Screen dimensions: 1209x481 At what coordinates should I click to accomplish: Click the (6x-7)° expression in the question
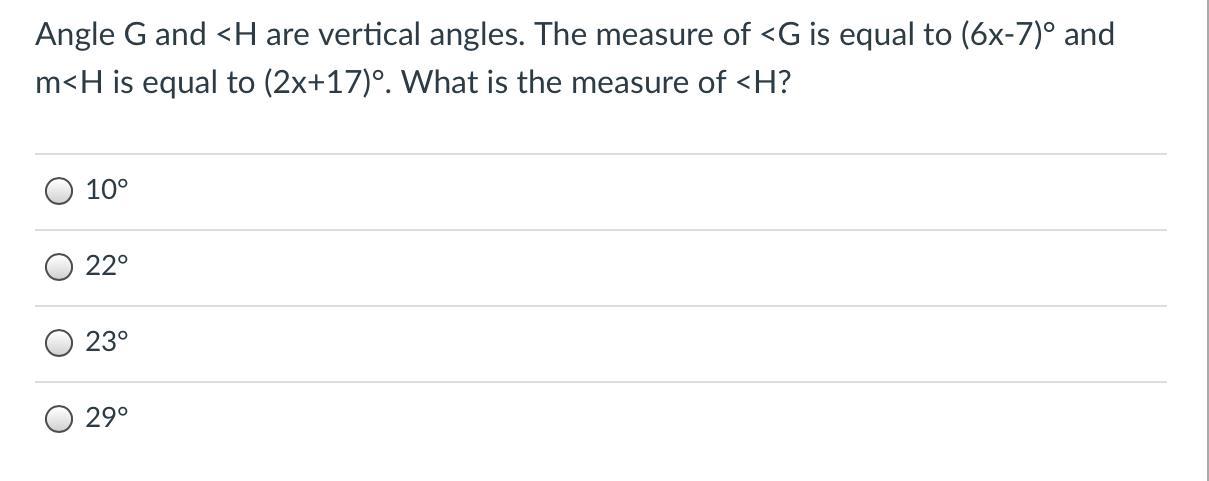[1011, 35]
